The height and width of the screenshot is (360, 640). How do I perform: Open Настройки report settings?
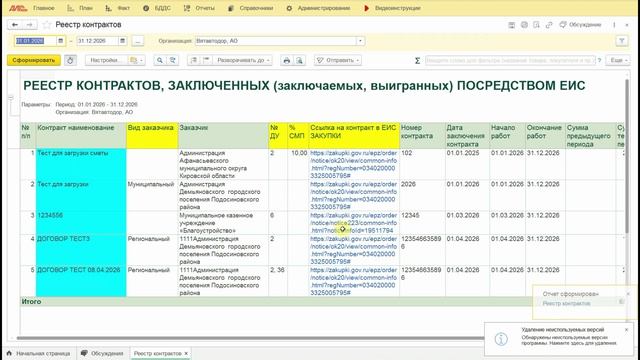coord(106,60)
